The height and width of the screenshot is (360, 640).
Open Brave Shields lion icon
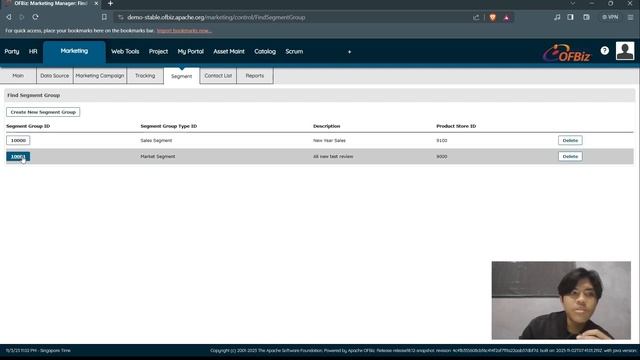[x=493, y=17]
